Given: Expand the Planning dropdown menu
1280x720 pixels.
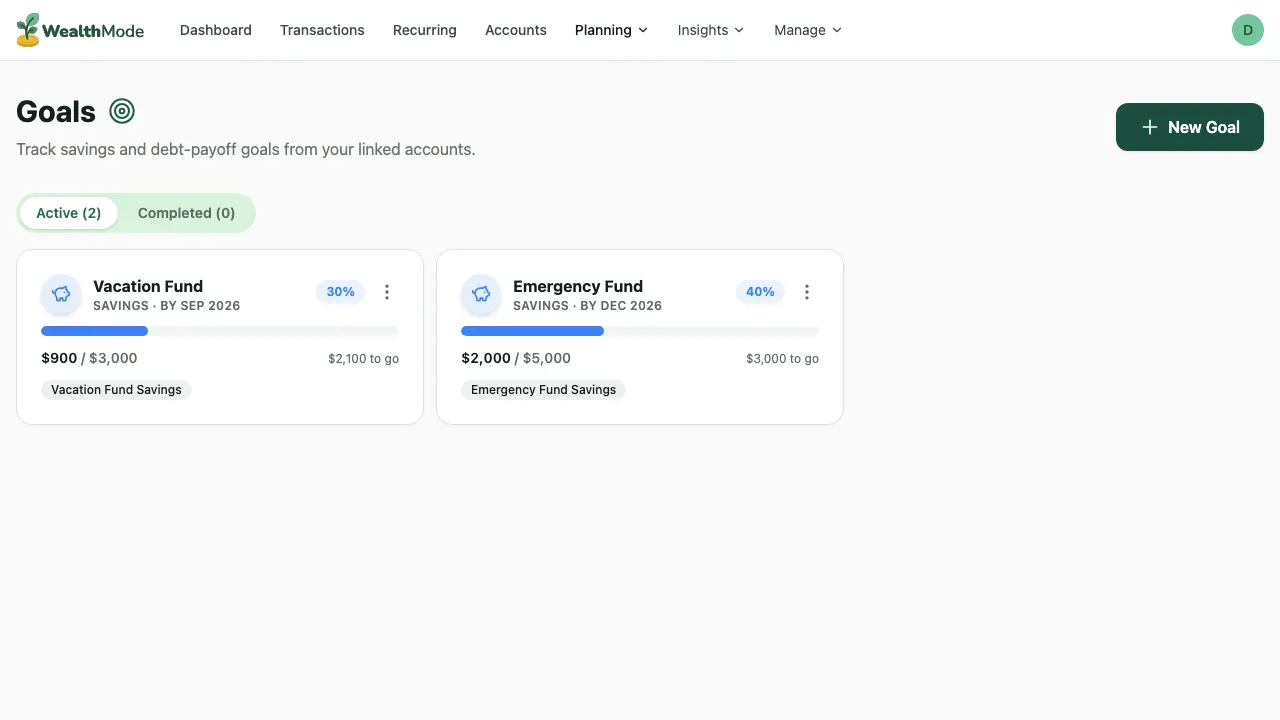Looking at the screenshot, I should click(x=612, y=30).
